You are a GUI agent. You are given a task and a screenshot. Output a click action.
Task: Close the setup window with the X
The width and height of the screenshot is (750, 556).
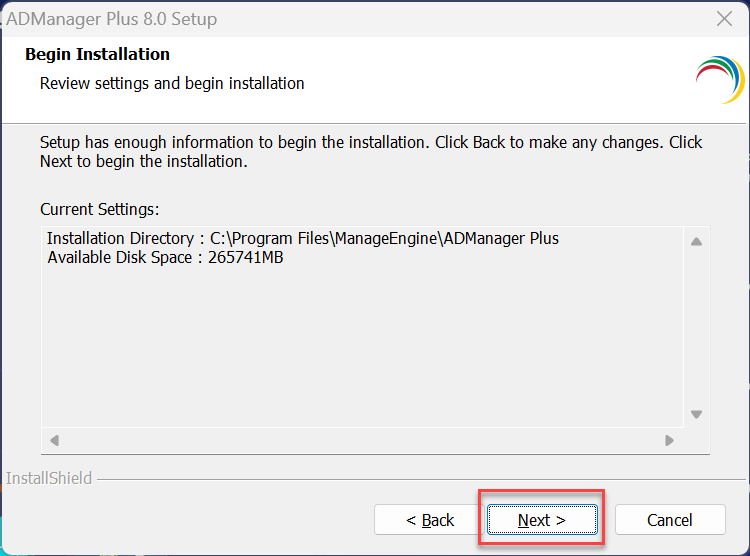point(725,19)
